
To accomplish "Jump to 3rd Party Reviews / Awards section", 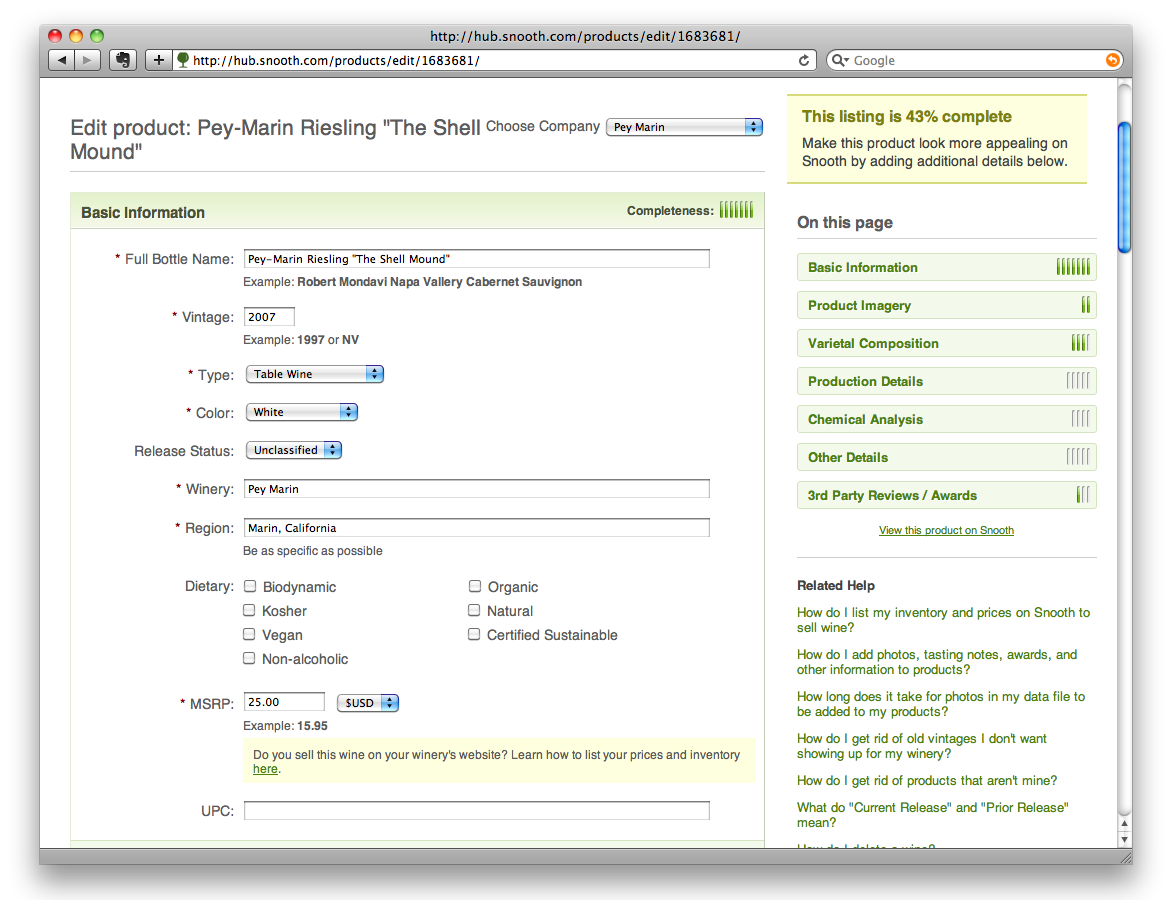I will [946, 496].
